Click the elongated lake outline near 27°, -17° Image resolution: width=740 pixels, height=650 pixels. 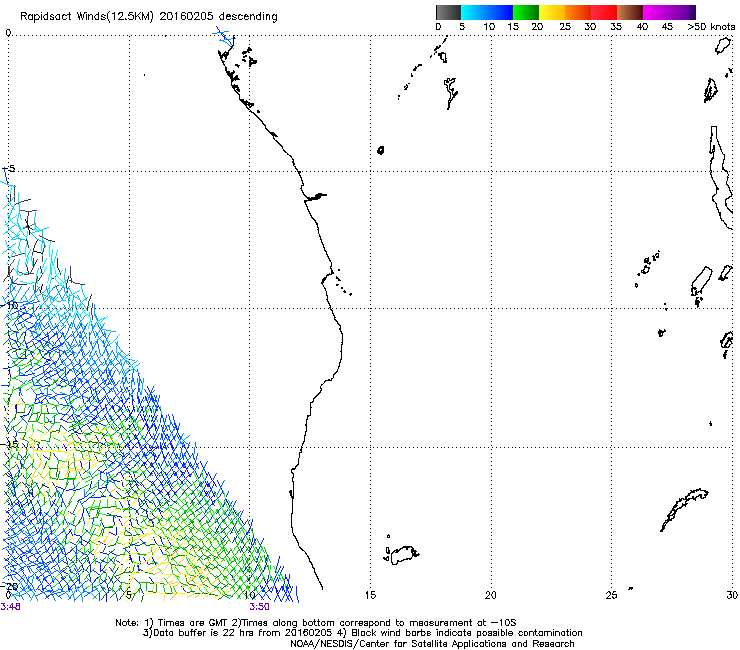tap(684, 510)
